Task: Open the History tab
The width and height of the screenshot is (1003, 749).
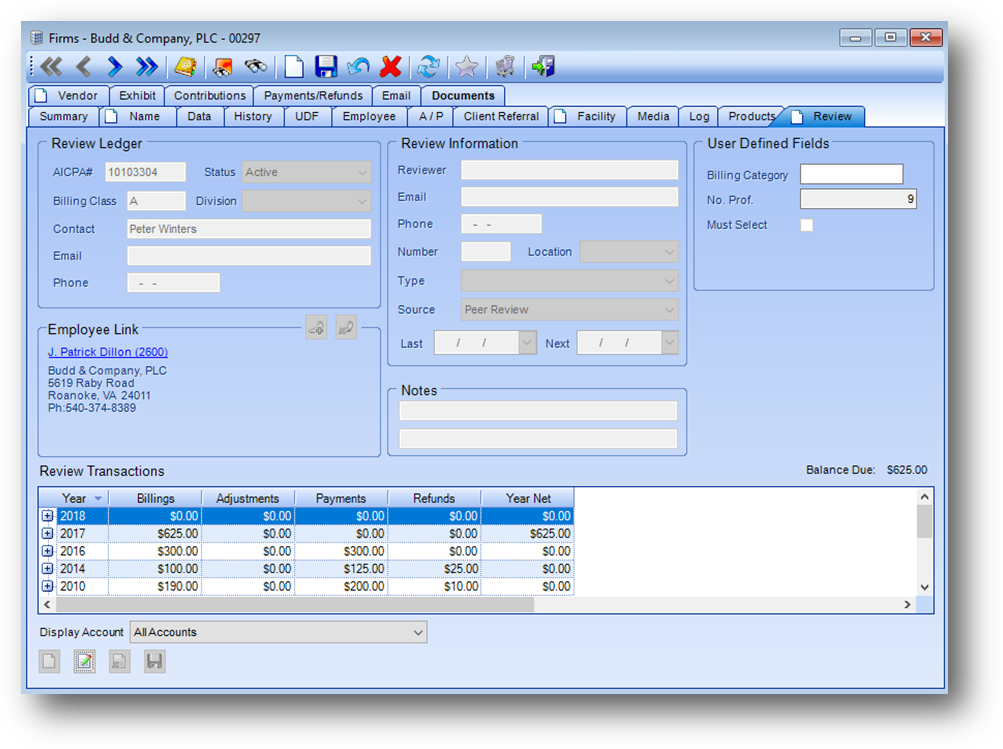Action: click(x=253, y=116)
